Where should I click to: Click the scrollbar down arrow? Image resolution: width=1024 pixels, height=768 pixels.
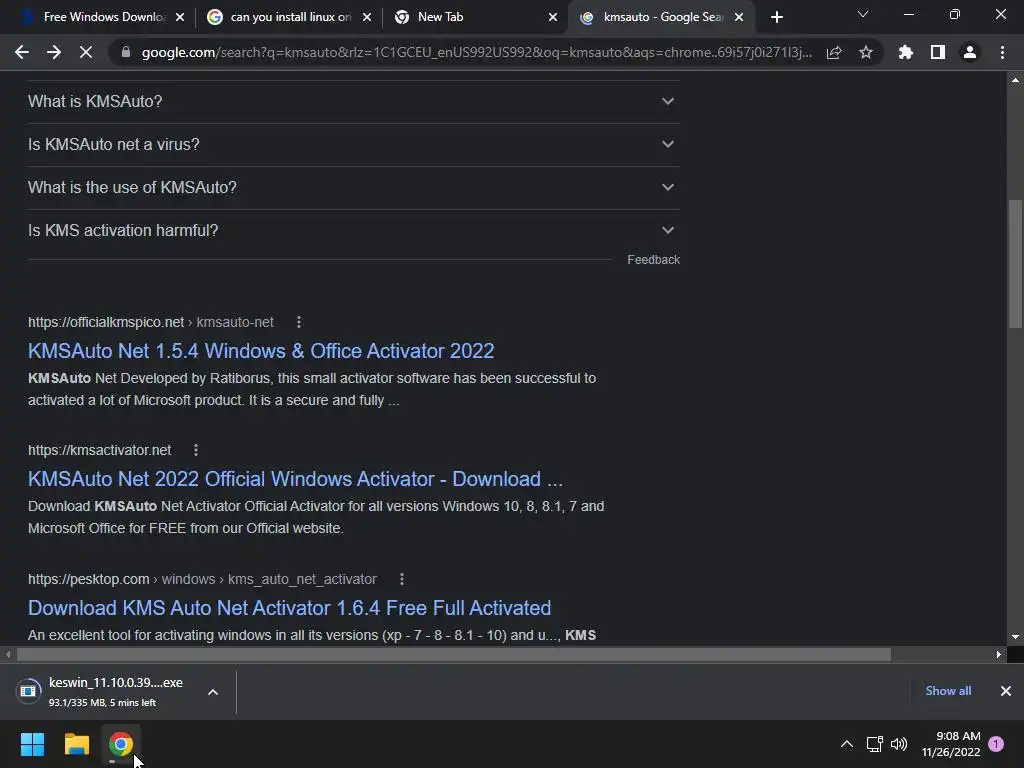point(1015,637)
